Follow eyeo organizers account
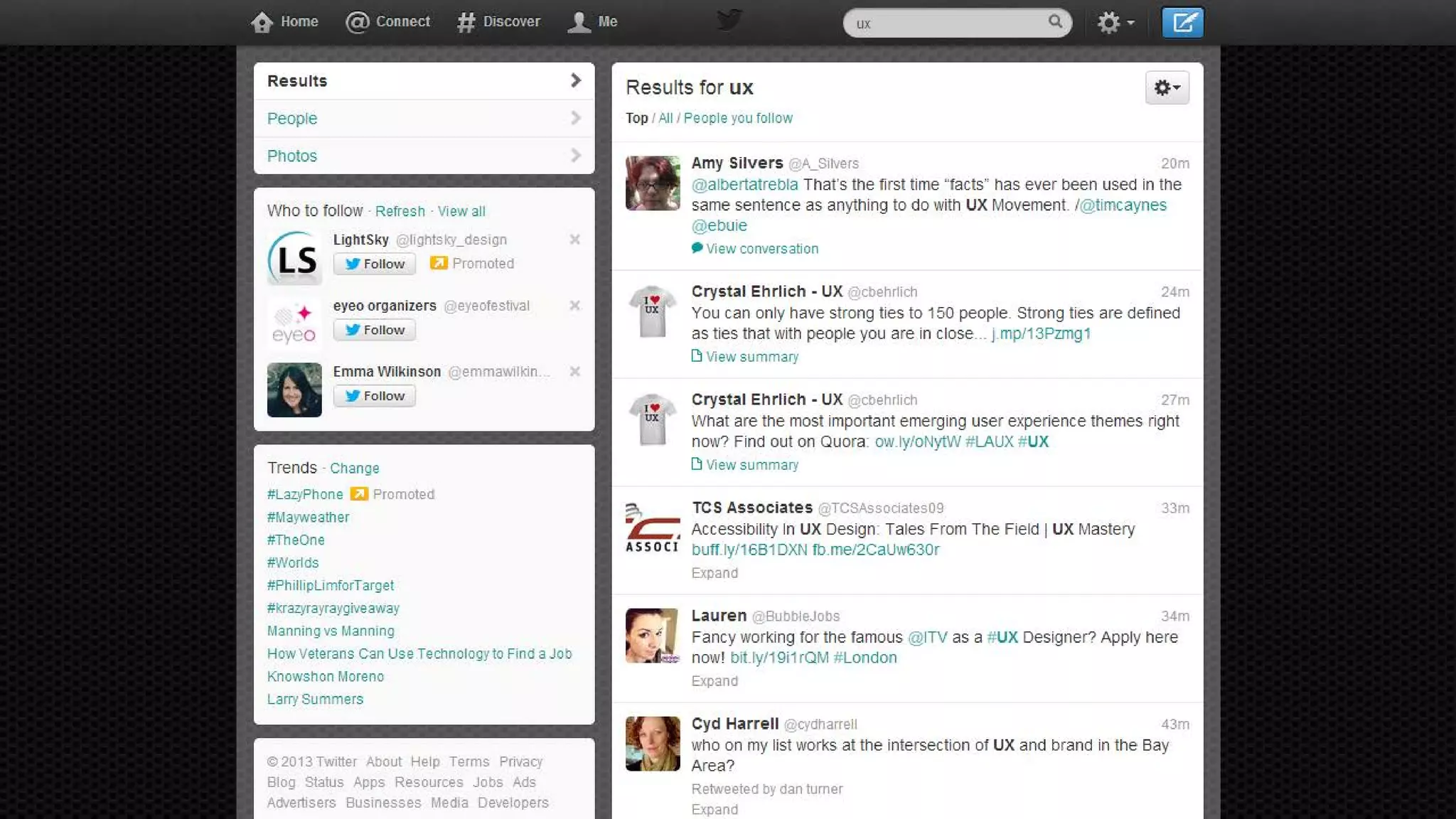 pyautogui.click(x=375, y=330)
